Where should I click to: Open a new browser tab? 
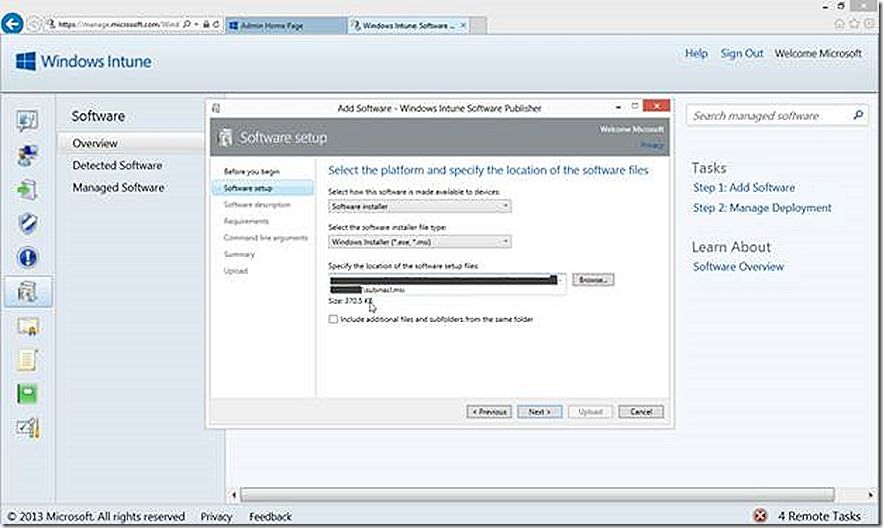tap(478, 25)
